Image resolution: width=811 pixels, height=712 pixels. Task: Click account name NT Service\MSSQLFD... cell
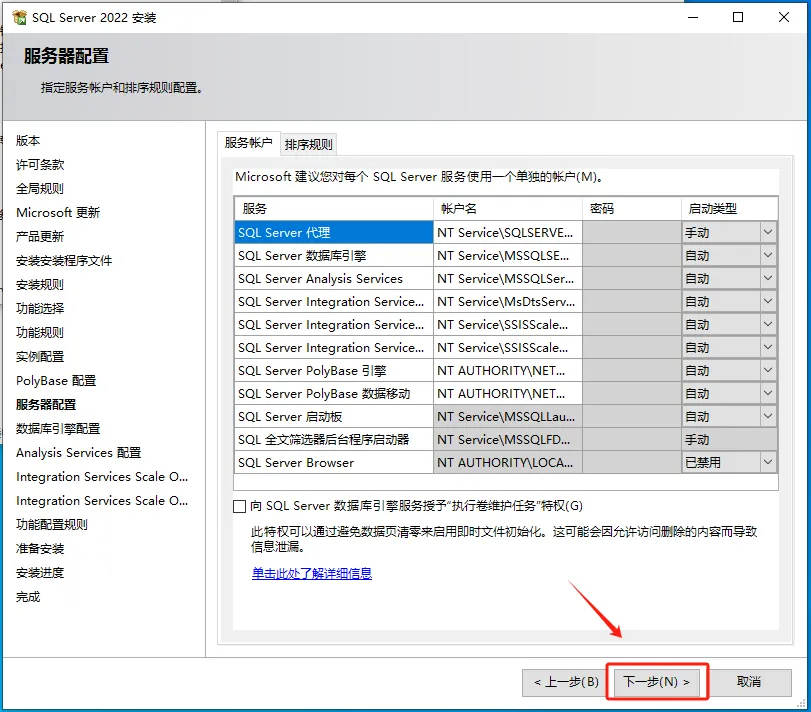tap(508, 440)
